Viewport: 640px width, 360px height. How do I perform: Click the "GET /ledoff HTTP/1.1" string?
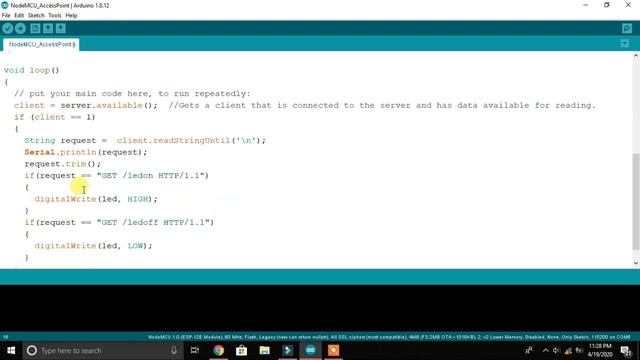(153, 222)
